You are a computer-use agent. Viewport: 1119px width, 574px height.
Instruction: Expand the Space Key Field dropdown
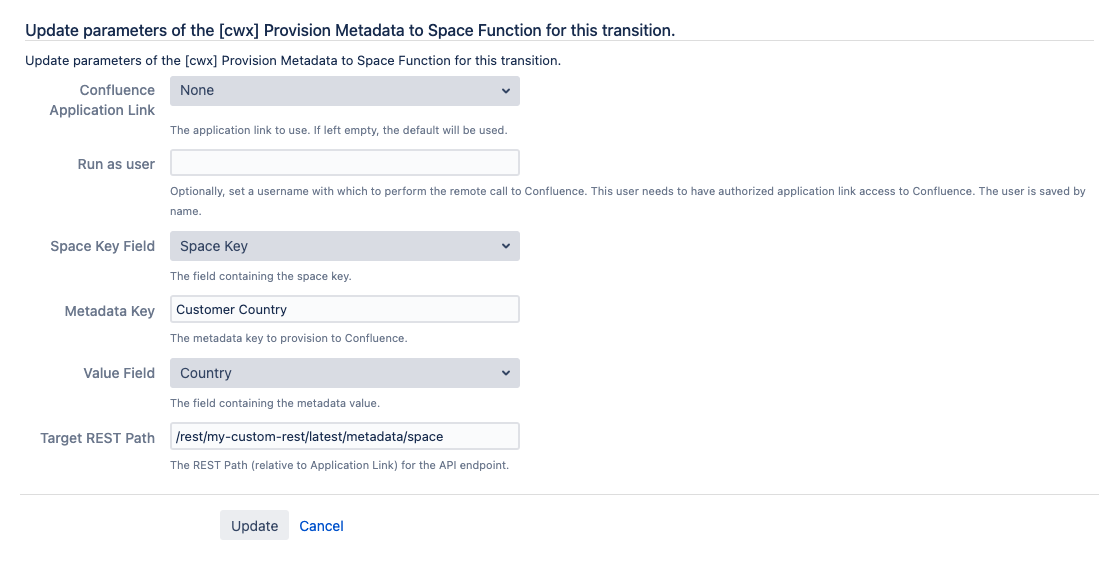[345, 246]
